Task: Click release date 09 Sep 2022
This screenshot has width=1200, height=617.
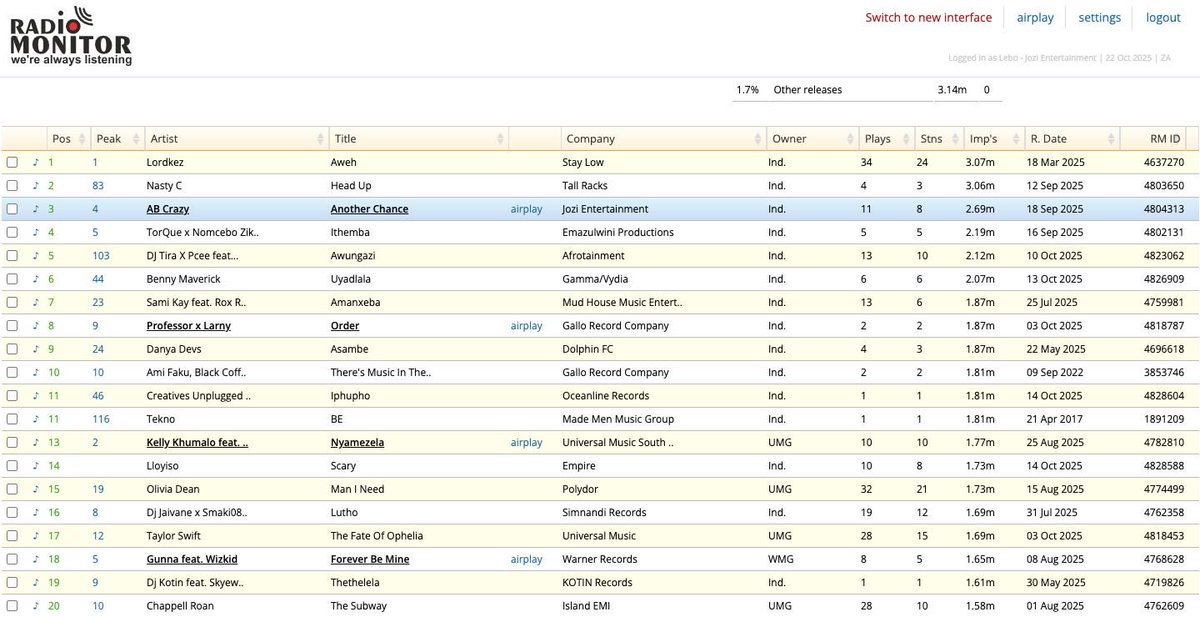Action: tap(1054, 372)
